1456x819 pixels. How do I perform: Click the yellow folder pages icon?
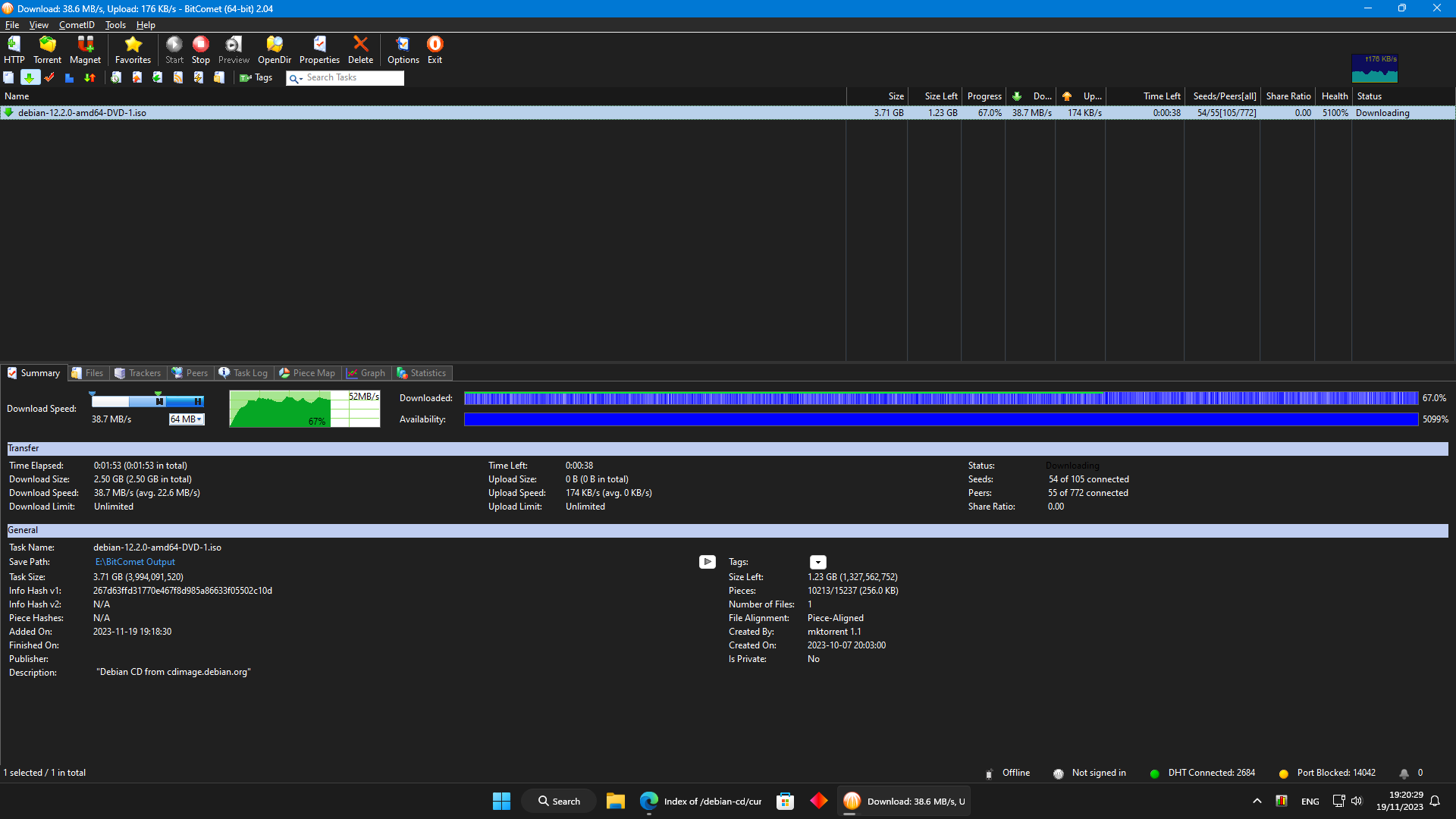pyautogui.click(x=219, y=77)
